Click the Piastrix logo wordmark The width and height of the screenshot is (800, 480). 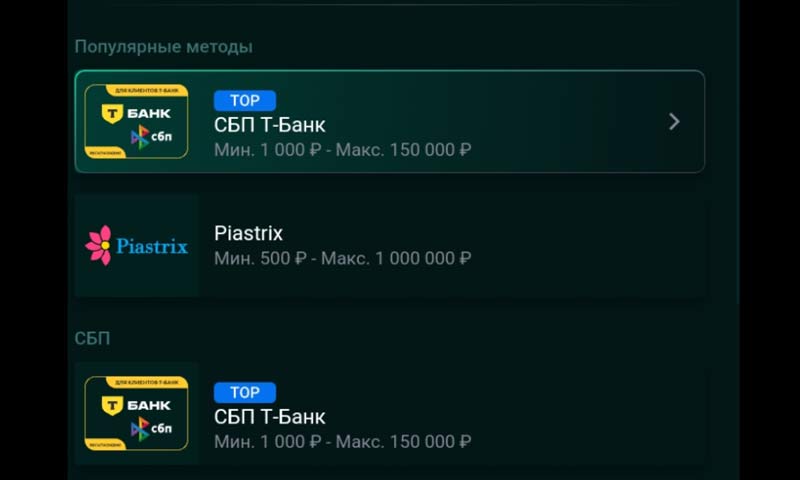click(151, 246)
